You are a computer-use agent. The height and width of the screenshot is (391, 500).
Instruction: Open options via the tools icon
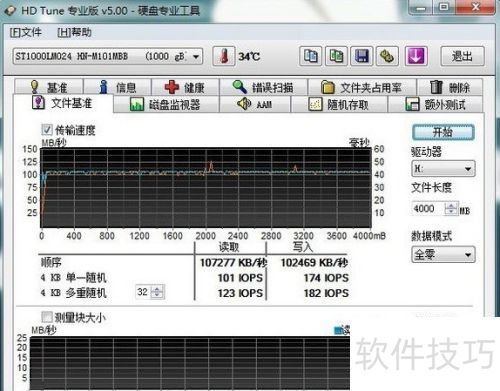pos(387,56)
